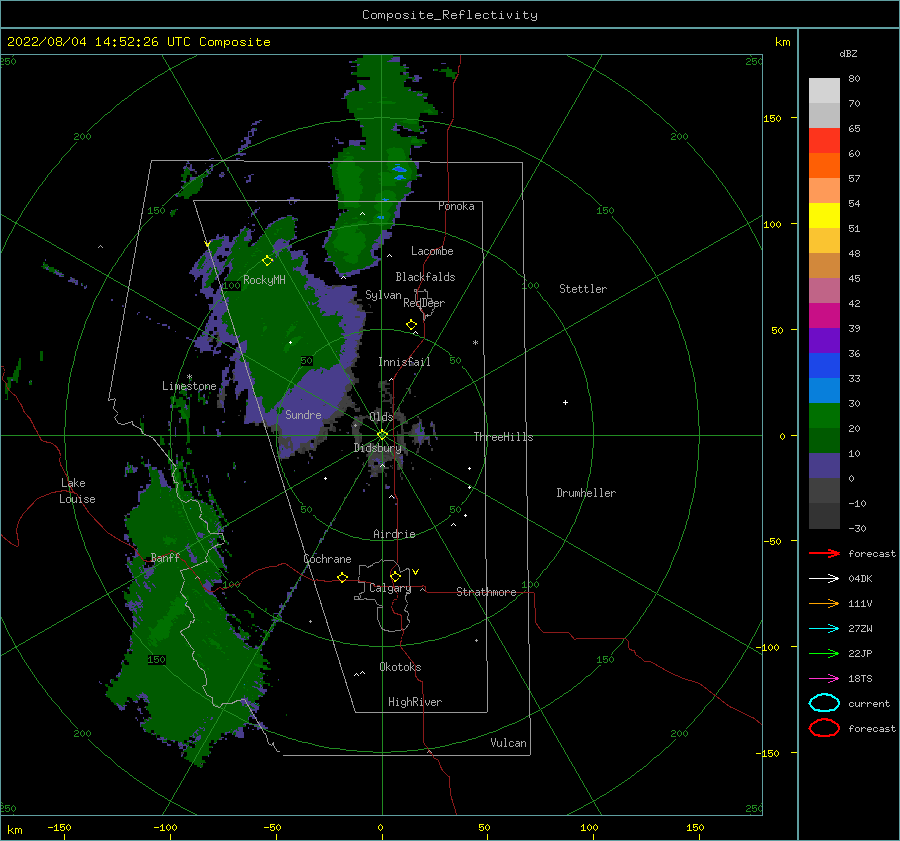Click the blue high-reflectivity cell near Ponoka
Image resolution: width=900 pixels, height=841 pixels.
point(399,169)
